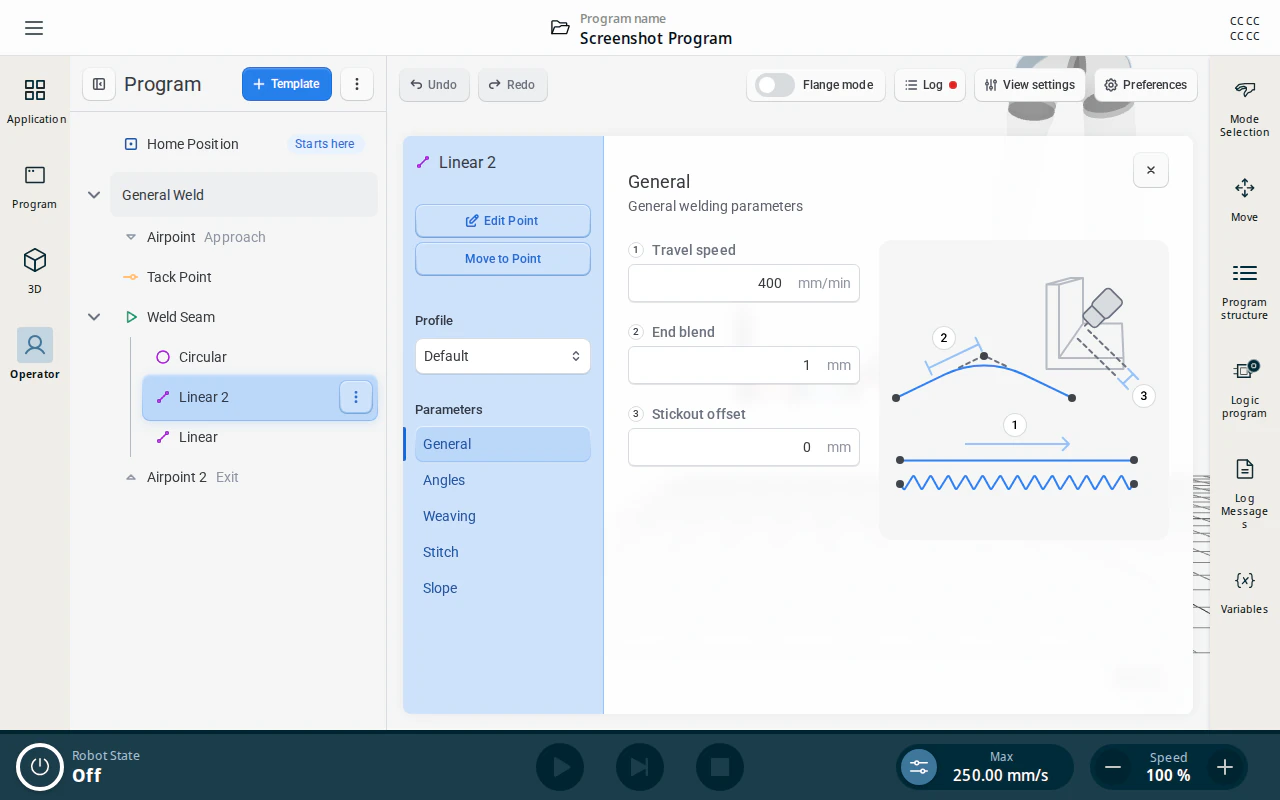Click the End blend input field
The width and height of the screenshot is (1280, 800).
click(744, 365)
